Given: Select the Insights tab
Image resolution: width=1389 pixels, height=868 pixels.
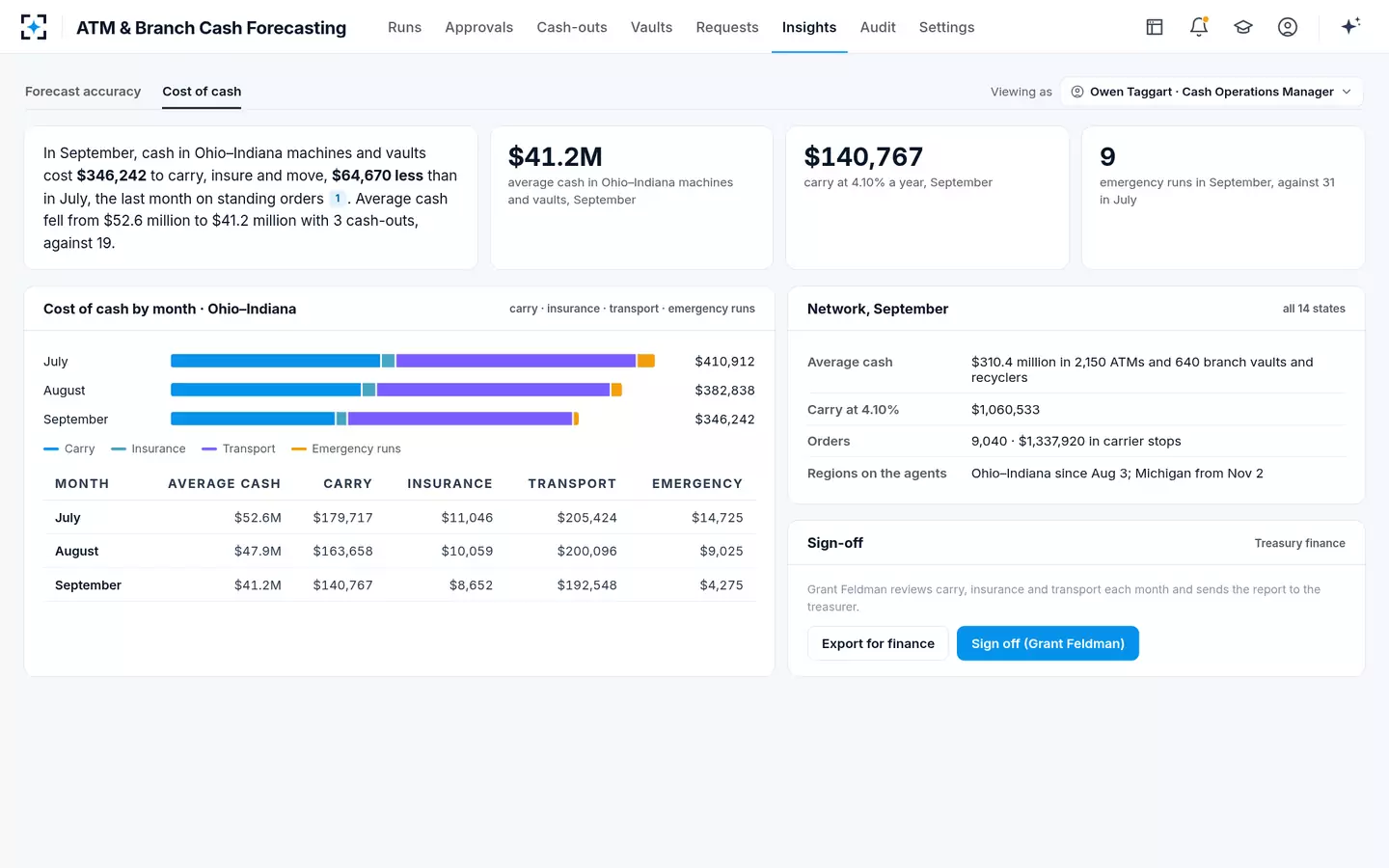Looking at the screenshot, I should (x=809, y=27).
